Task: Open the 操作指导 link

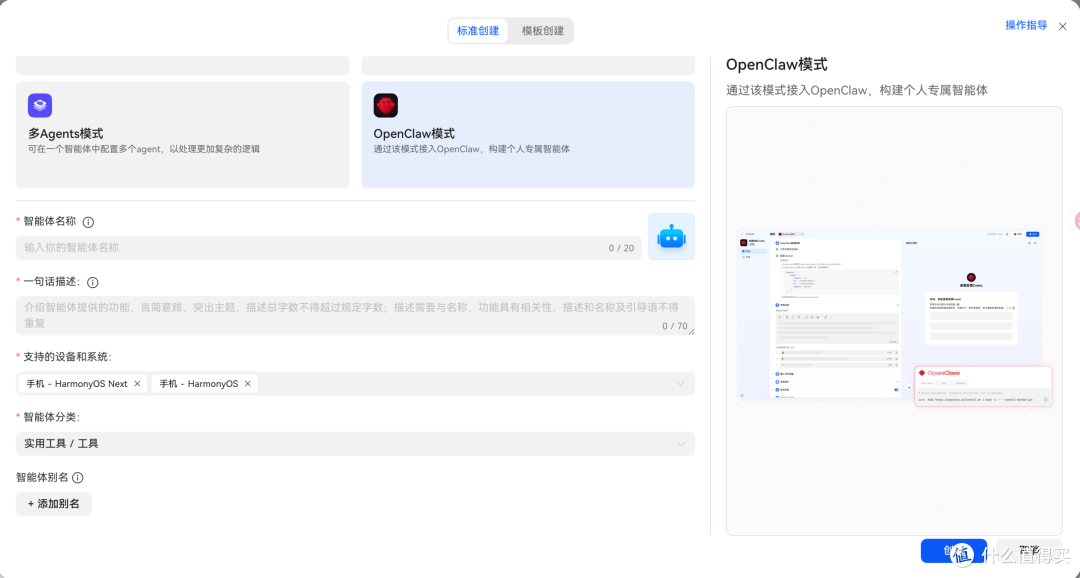Action: (1026, 25)
